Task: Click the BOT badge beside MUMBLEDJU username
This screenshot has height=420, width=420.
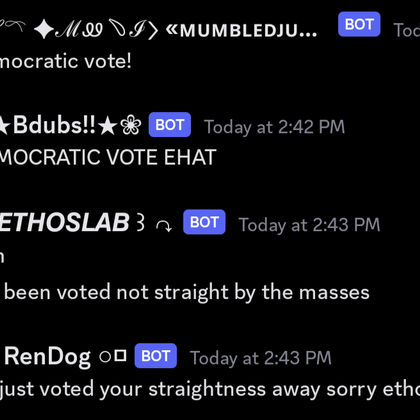Action: coord(359,24)
